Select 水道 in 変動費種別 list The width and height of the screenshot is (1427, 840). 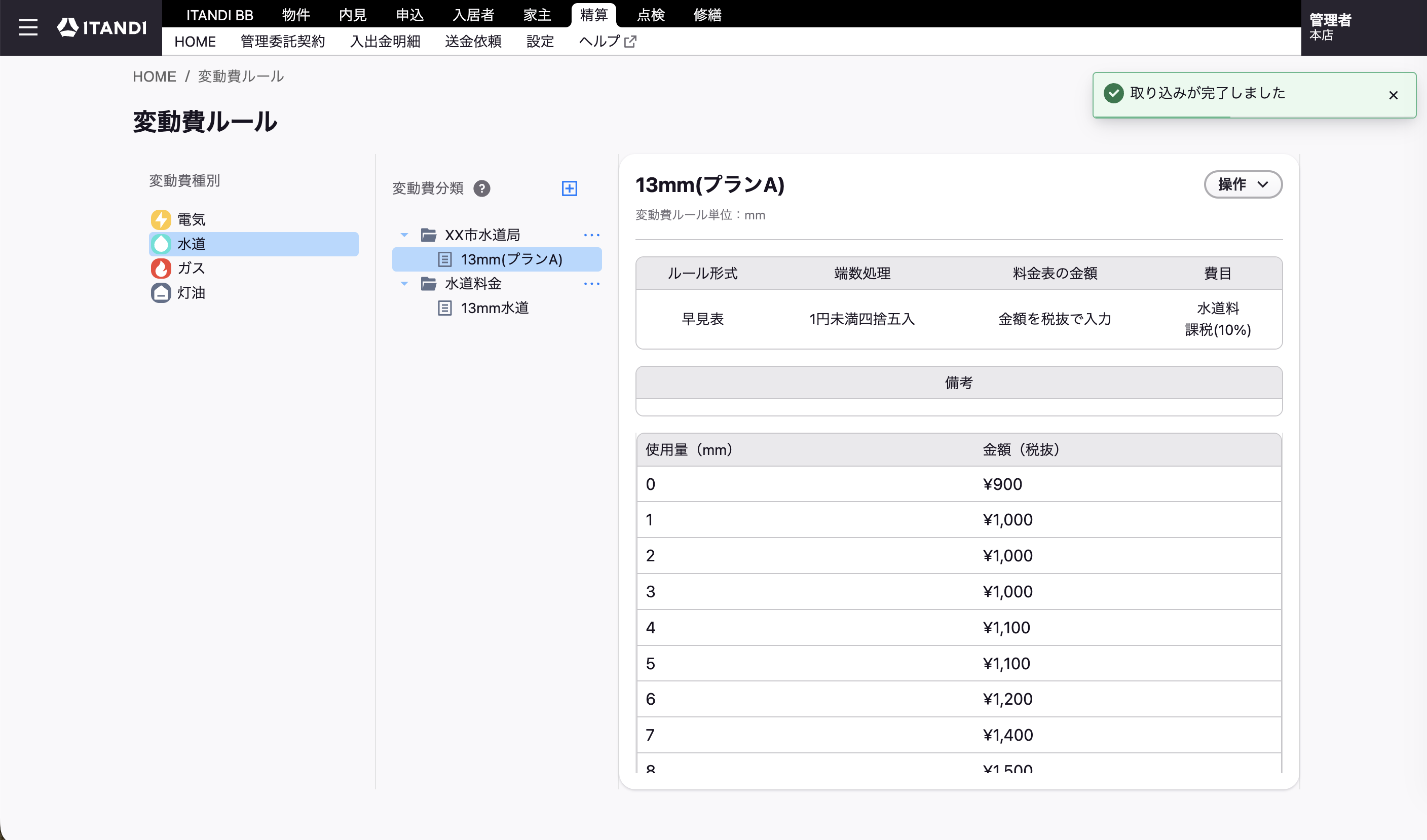(254, 244)
